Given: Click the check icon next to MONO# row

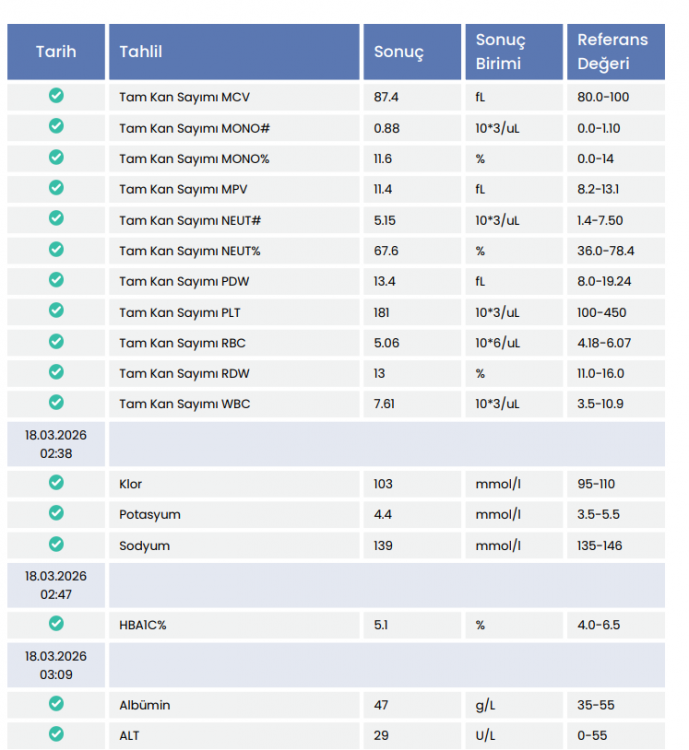Looking at the screenshot, I should click(56, 127).
